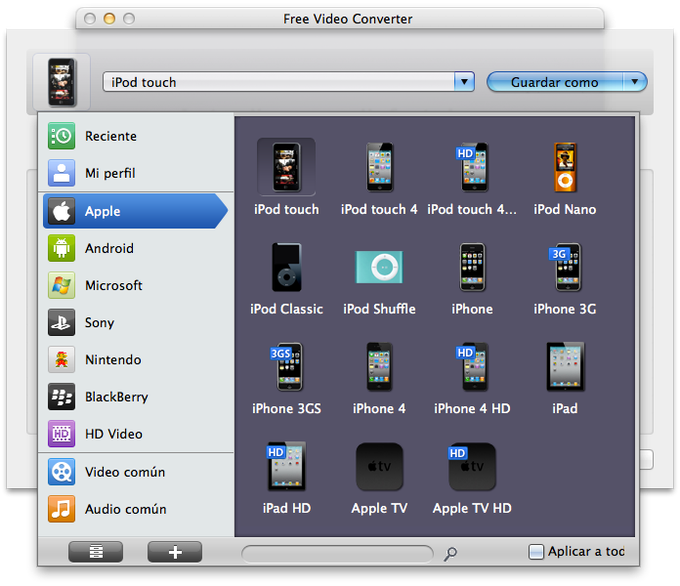
Task: Show HD Video presets
Action: (136, 434)
